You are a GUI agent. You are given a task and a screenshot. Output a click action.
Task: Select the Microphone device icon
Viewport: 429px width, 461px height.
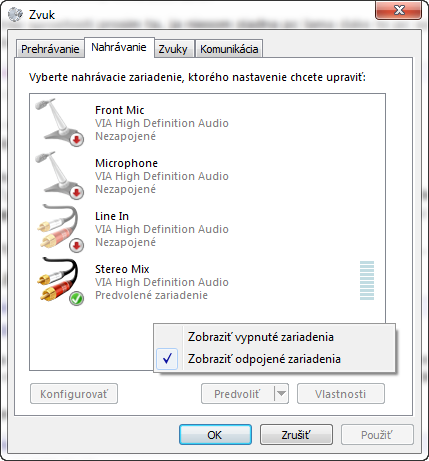coord(59,175)
